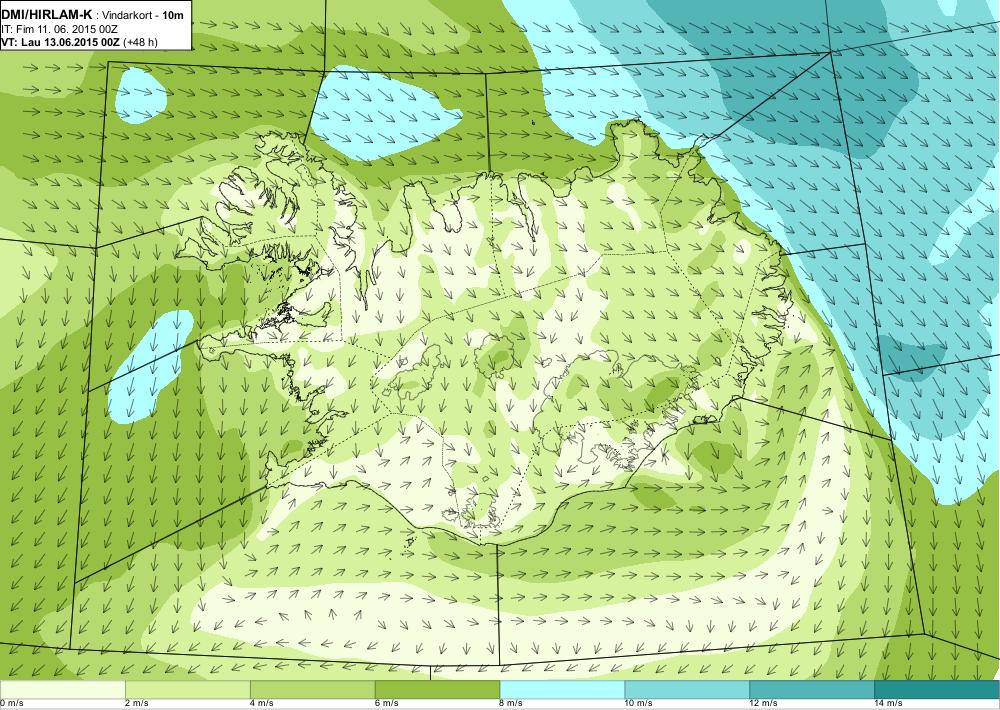Click the 12–14 m/s legend color swatch

click(812, 690)
